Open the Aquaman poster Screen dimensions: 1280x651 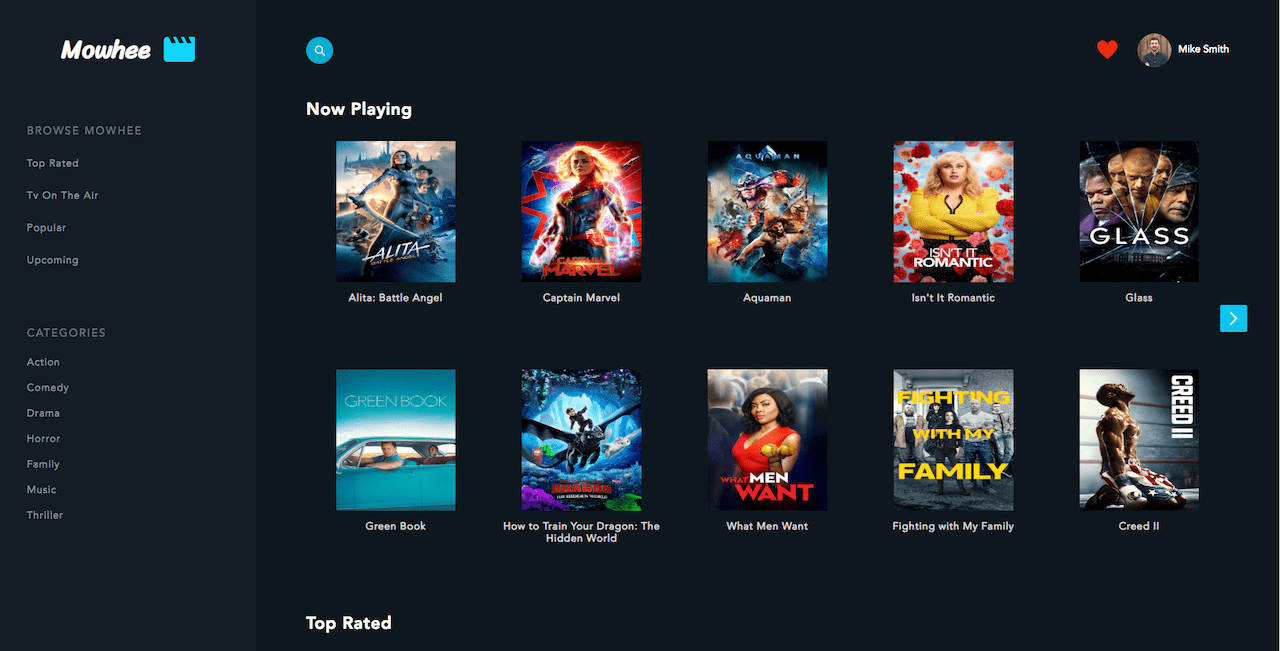click(767, 211)
